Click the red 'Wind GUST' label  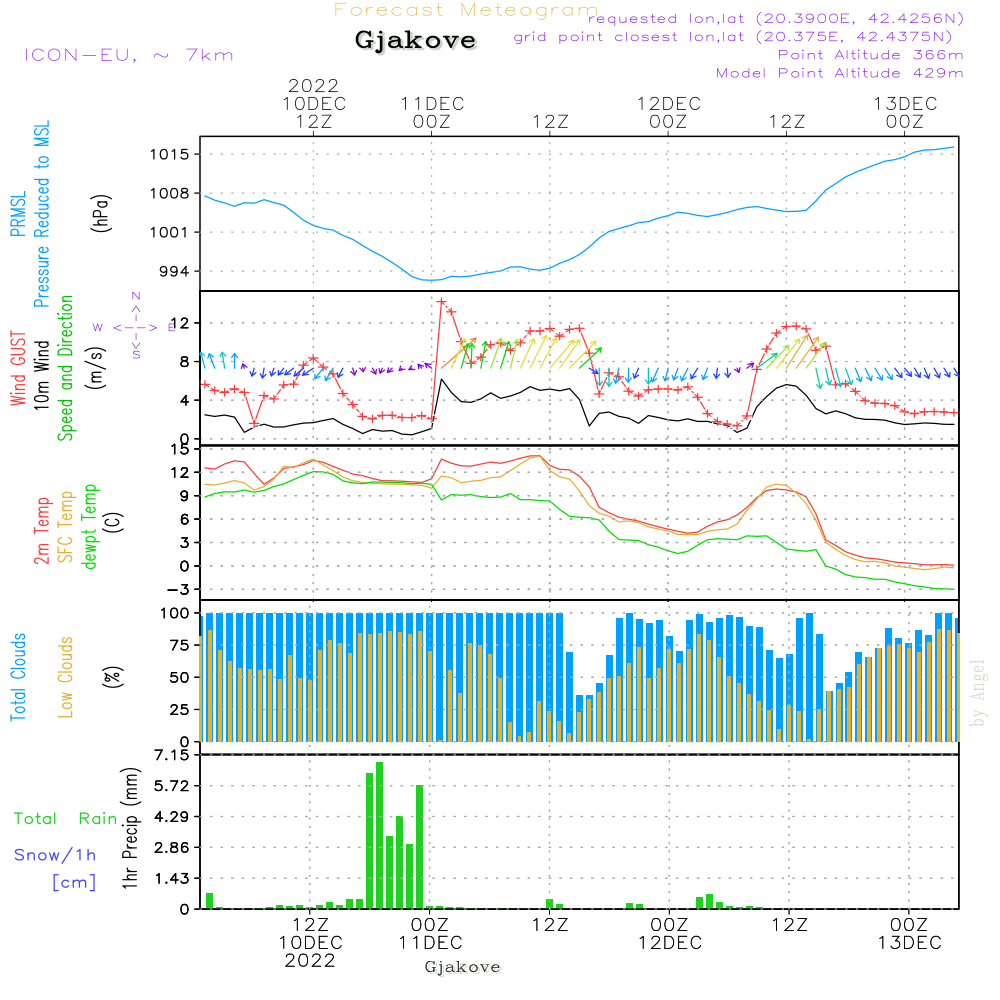point(18,369)
